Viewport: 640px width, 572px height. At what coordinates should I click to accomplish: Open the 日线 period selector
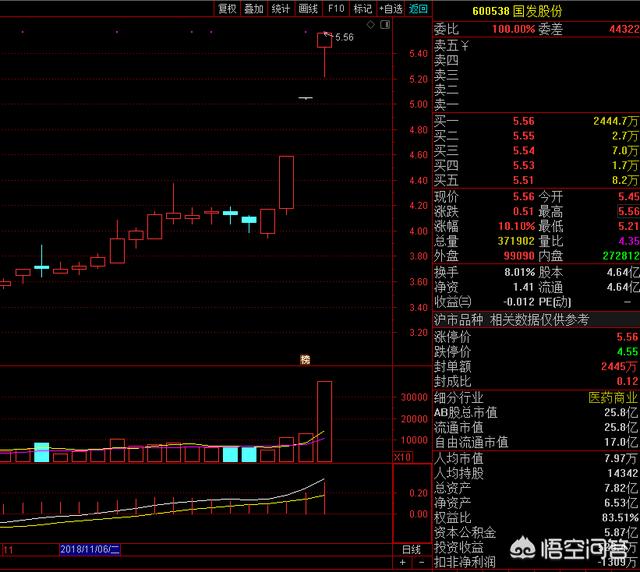click(411, 550)
